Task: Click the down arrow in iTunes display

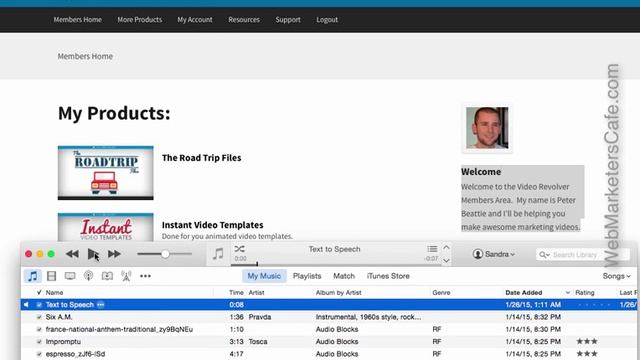Action: (447, 260)
